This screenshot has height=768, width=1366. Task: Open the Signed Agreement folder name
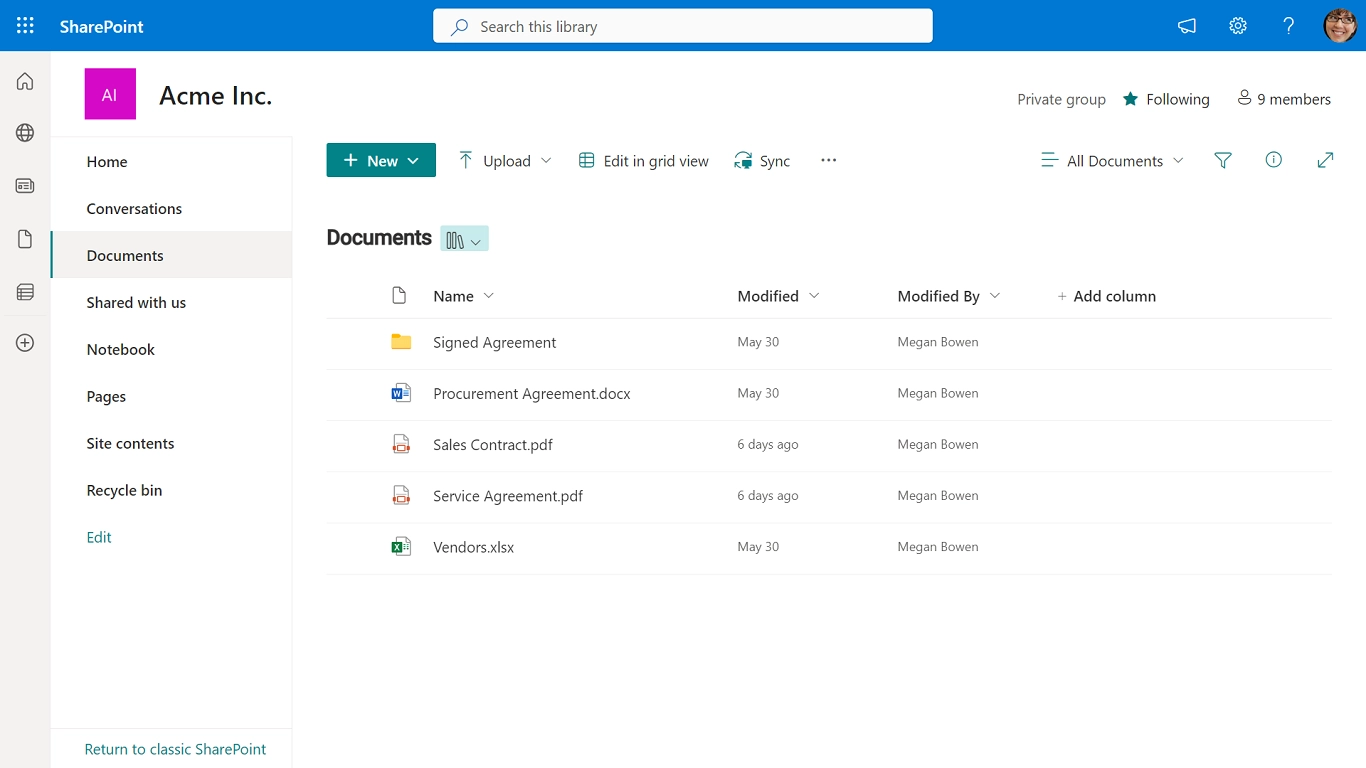coord(494,342)
